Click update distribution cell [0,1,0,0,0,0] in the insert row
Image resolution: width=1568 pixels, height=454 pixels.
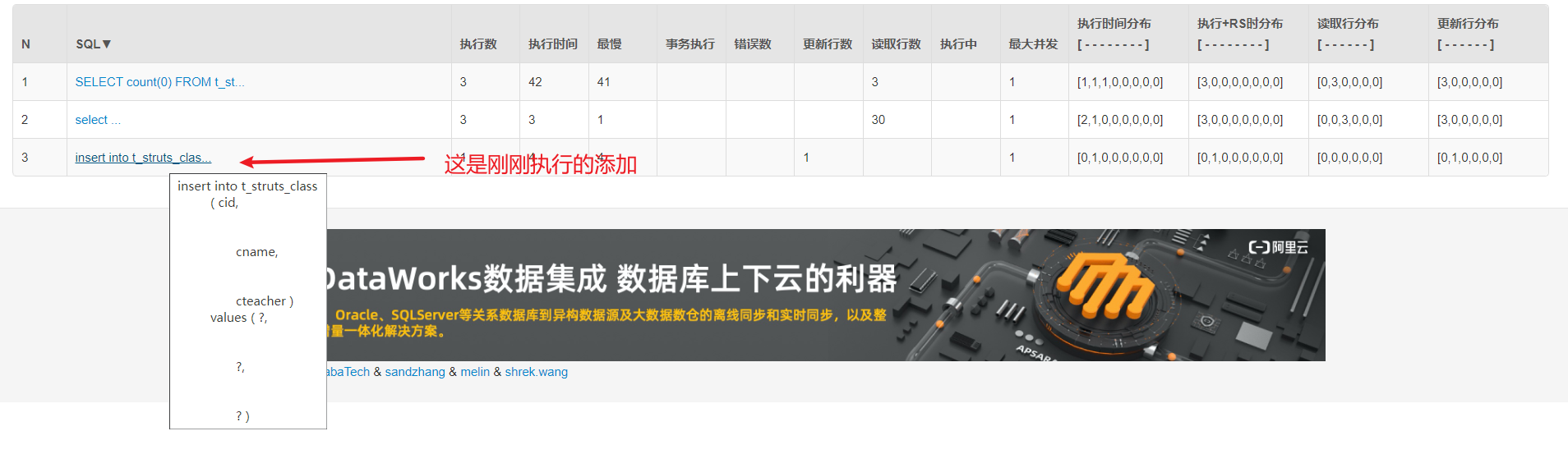click(1469, 158)
